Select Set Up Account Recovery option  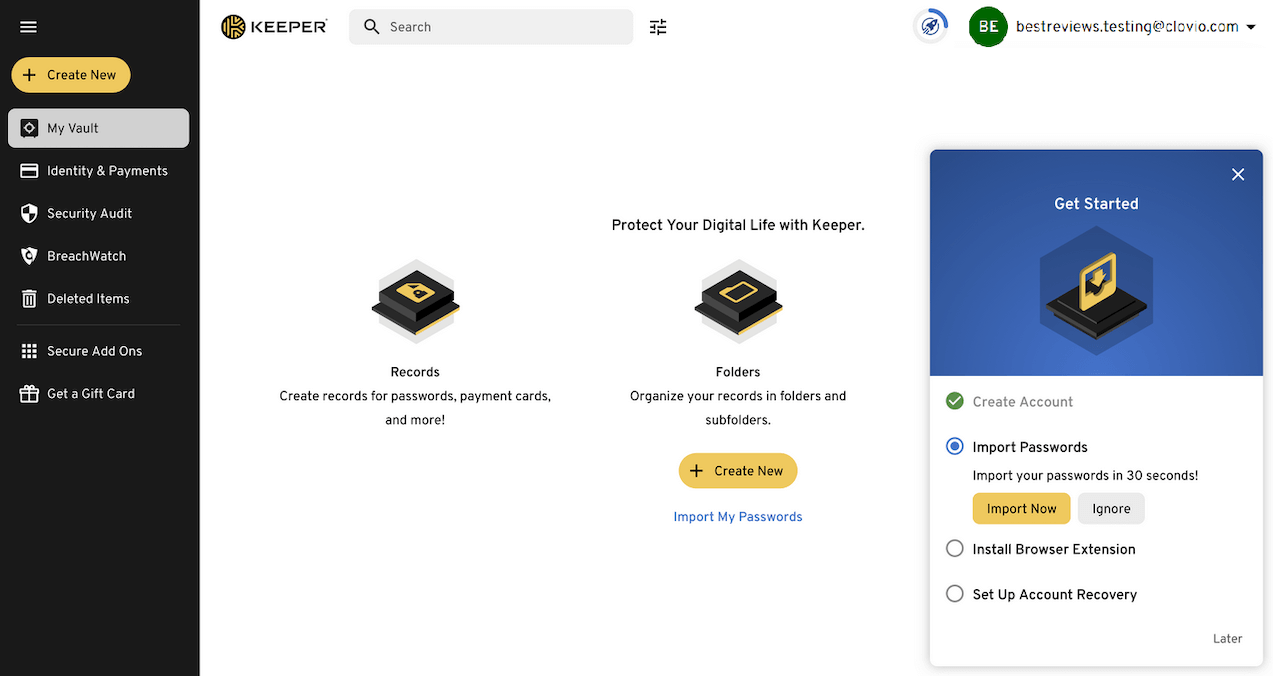pyautogui.click(x=955, y=594)
